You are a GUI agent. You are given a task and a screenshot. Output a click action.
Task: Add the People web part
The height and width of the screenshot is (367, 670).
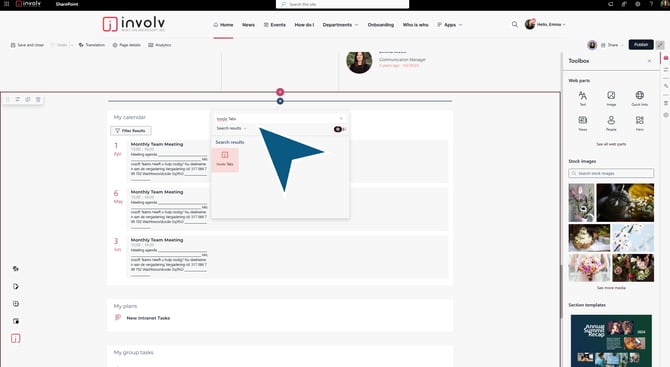coord(611,123)
